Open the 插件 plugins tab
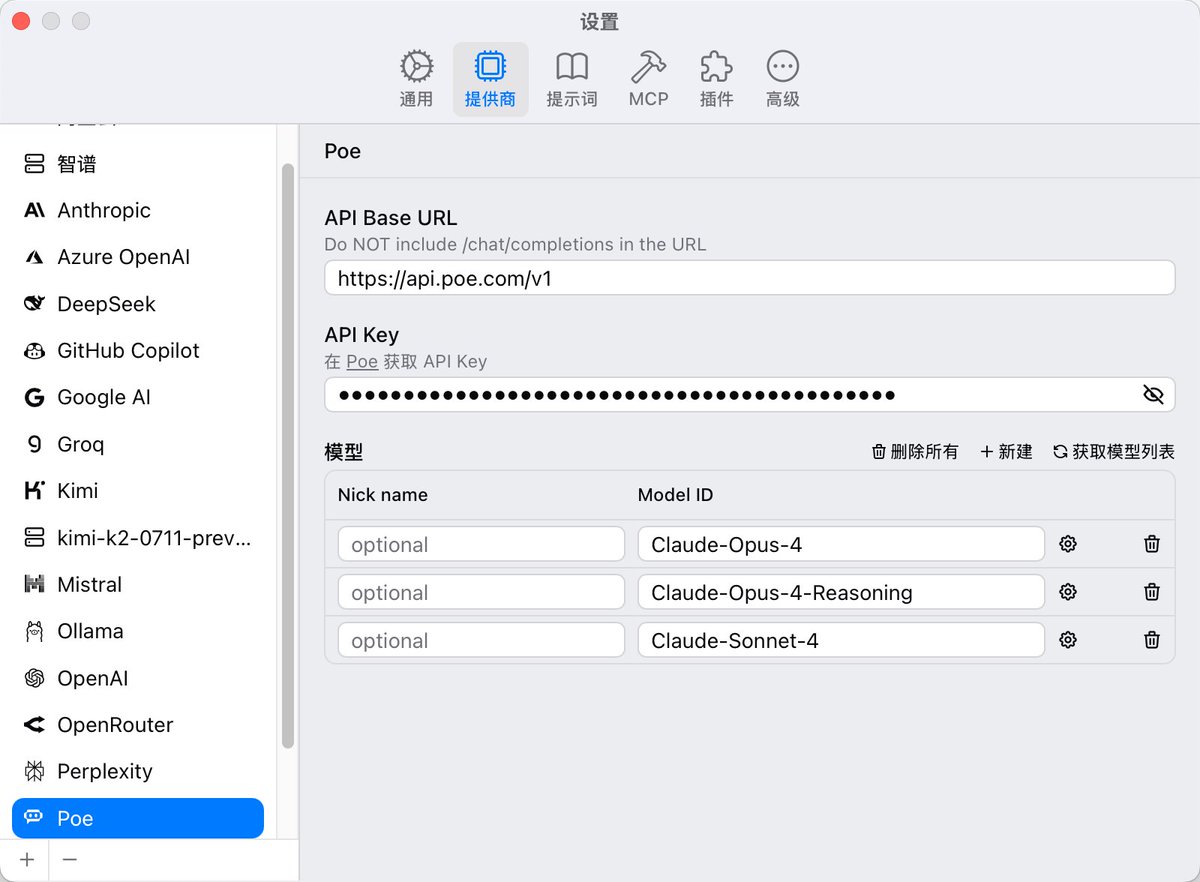1200x882 pixels. click(x=716, y=79)
